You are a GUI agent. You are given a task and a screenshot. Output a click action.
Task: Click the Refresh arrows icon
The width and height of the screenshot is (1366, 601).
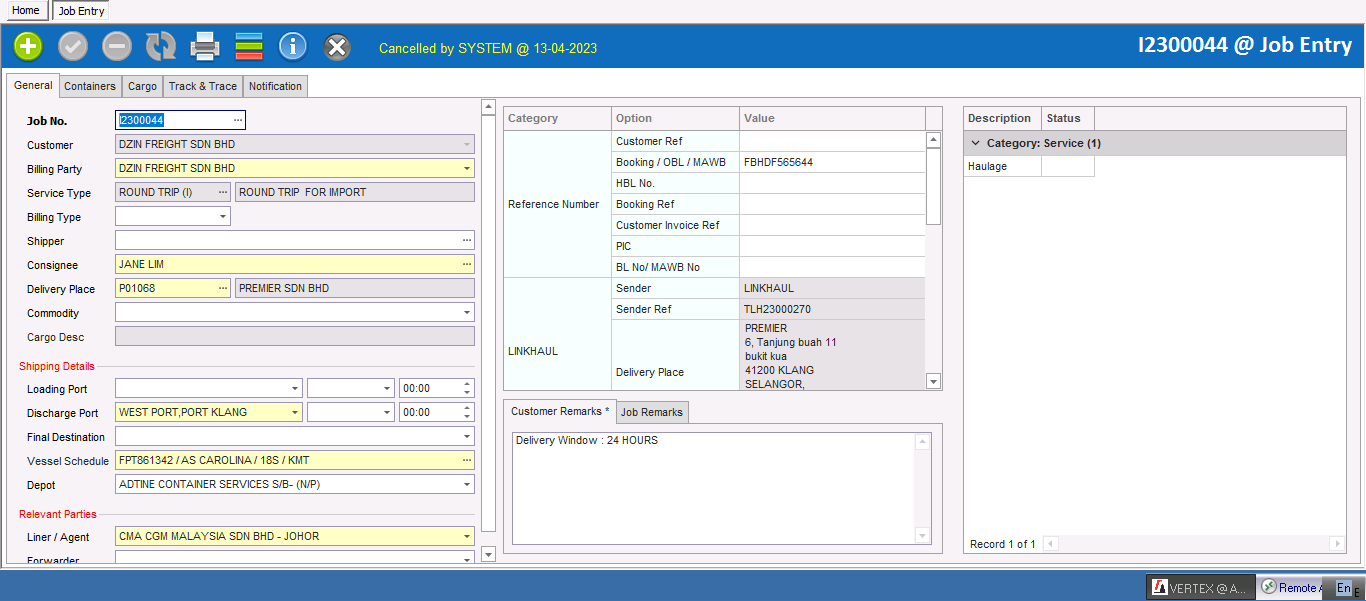coord(161,46)
